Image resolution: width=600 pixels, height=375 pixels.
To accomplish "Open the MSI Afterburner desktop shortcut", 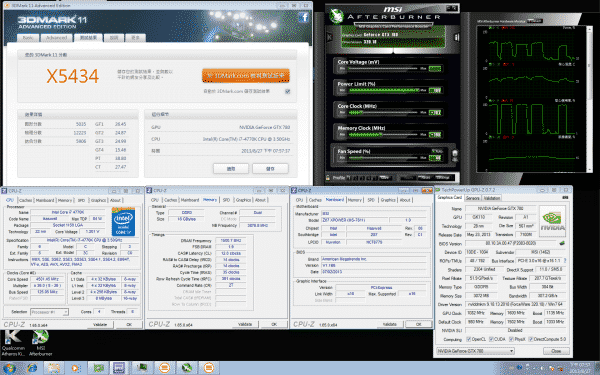I will tap(41, 342).
